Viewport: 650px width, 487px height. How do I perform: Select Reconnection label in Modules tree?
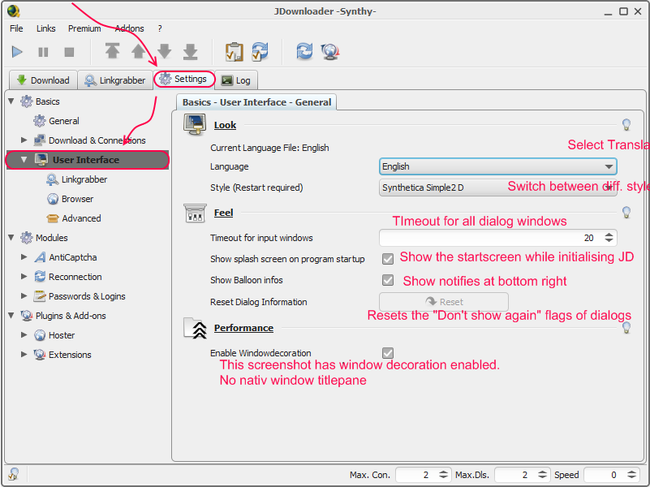coord(75,276)
